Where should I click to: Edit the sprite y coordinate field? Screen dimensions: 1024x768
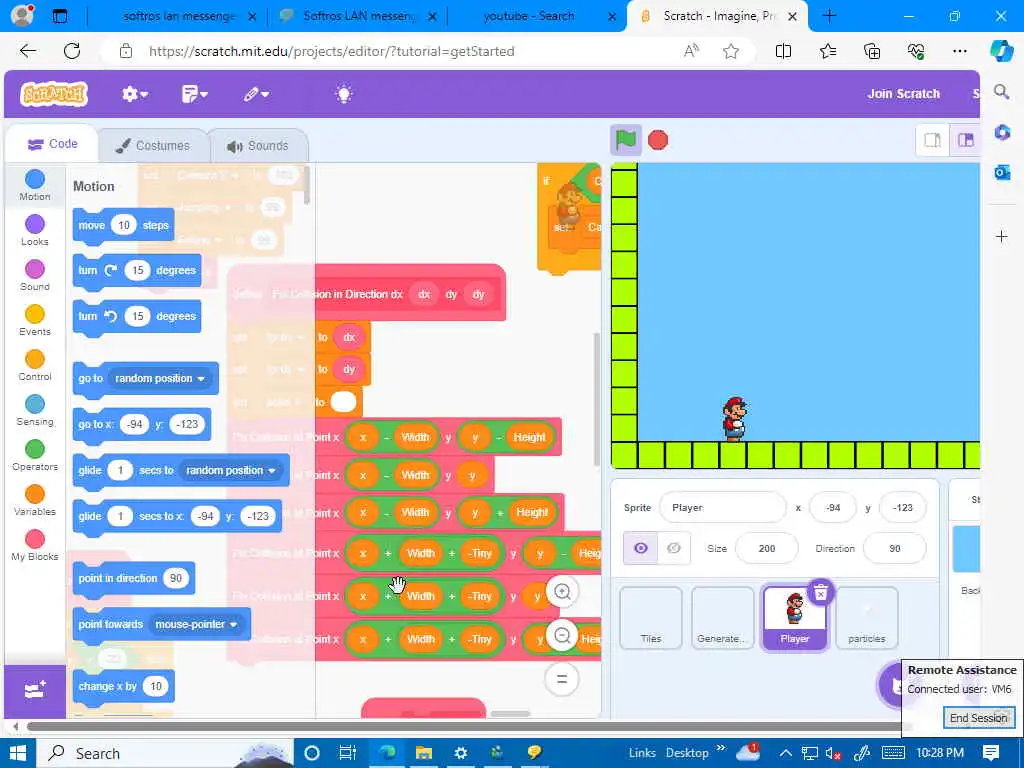[903, 507]
